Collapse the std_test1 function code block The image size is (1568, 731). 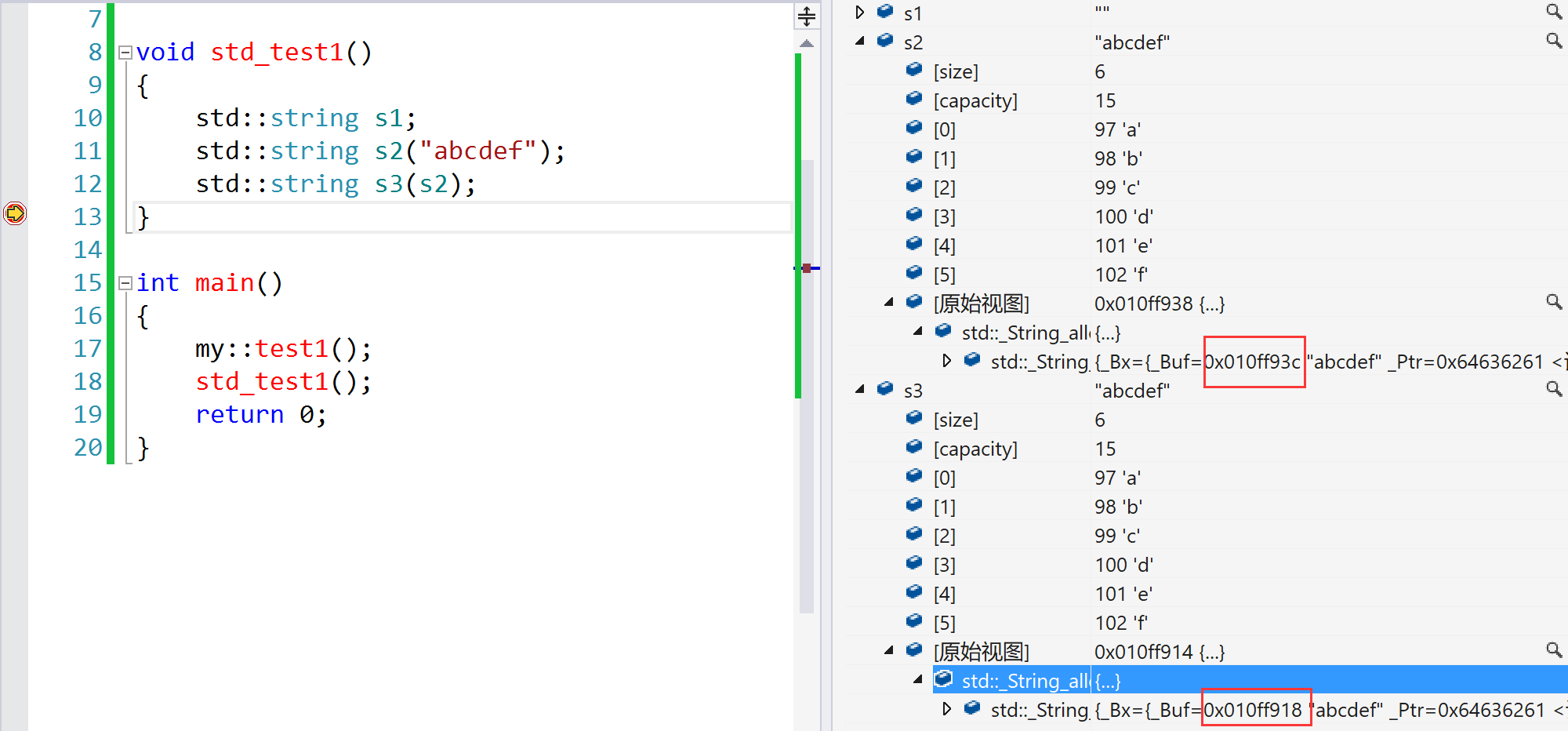click(x=125, y=53)
